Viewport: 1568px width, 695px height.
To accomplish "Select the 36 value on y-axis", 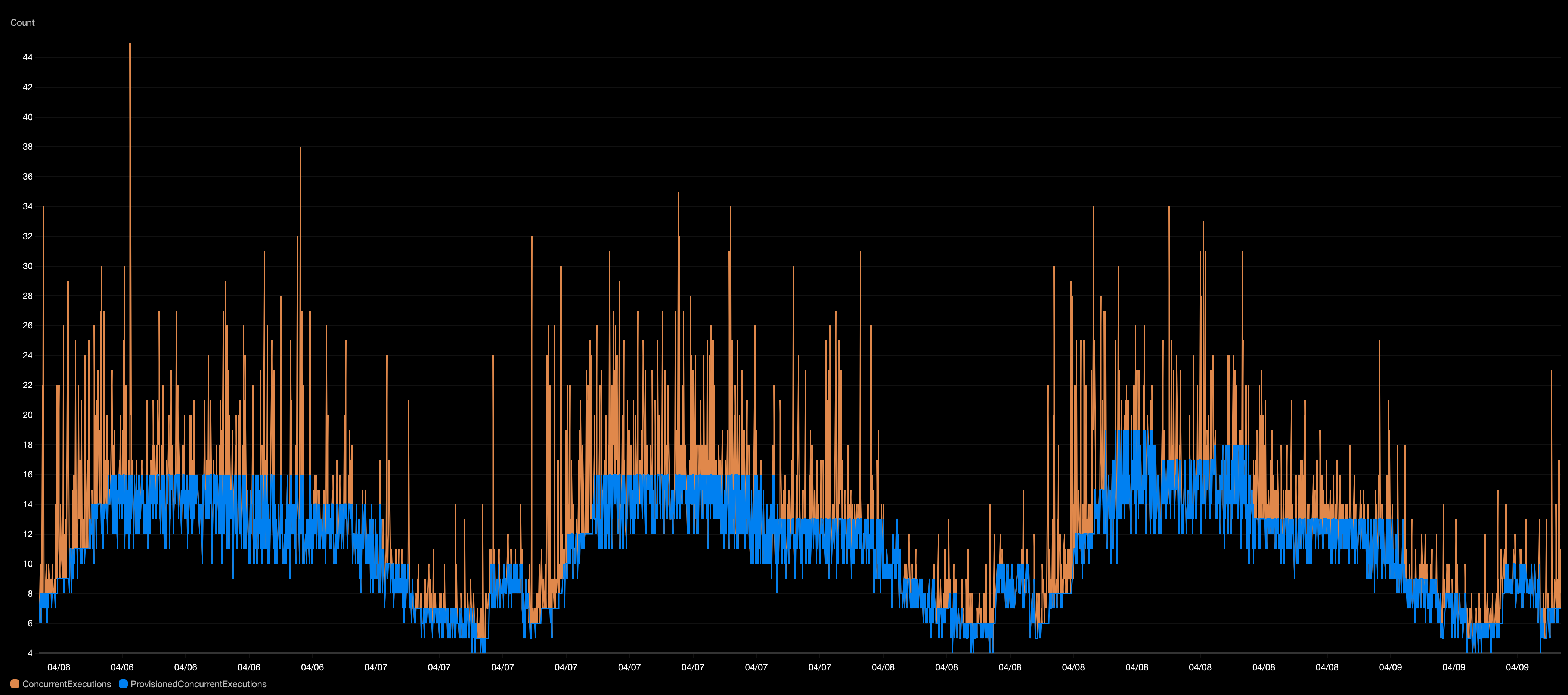I will pos(27,176).
